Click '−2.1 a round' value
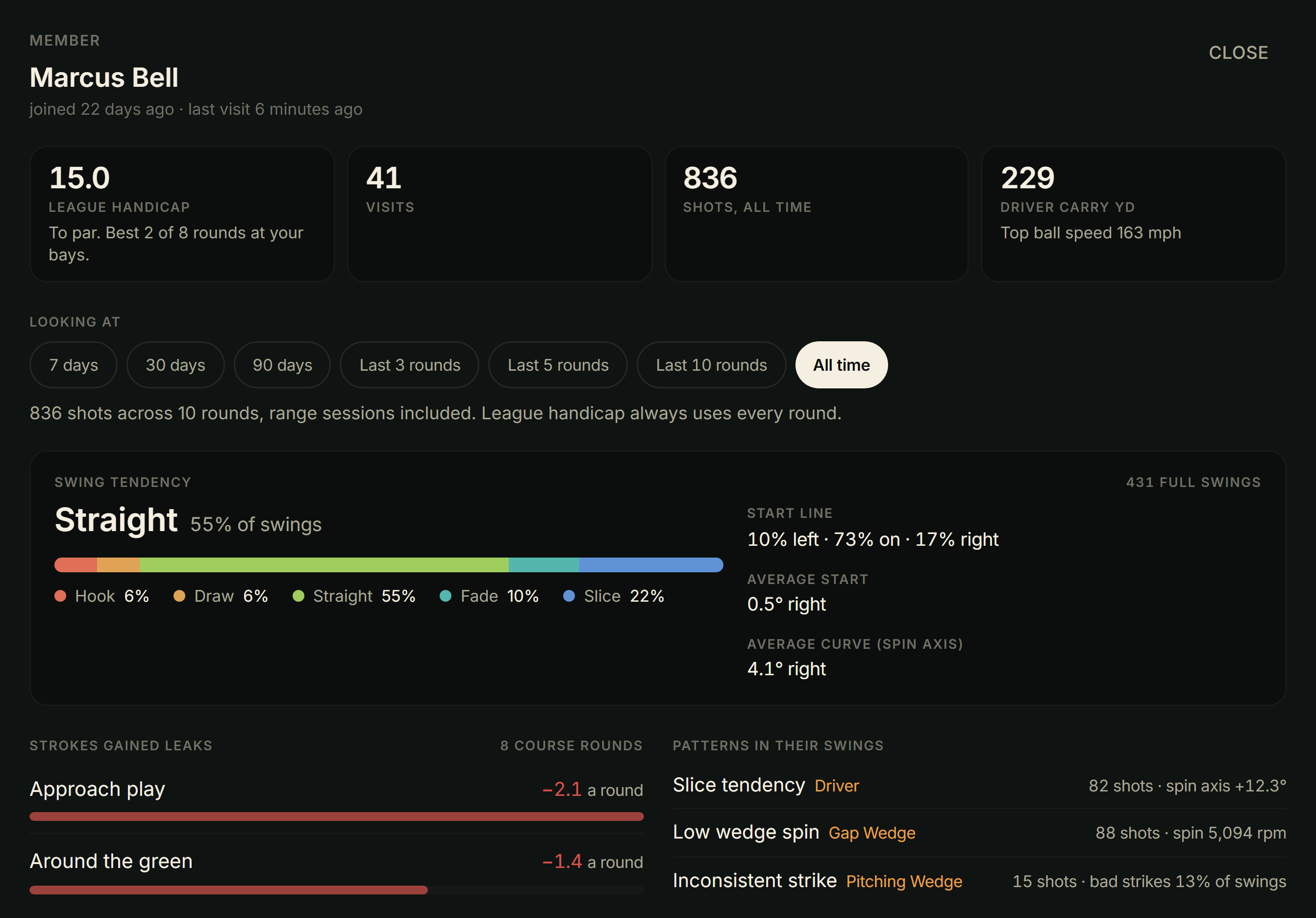The height and width of the screenshot is (918, 1316). 593,790
